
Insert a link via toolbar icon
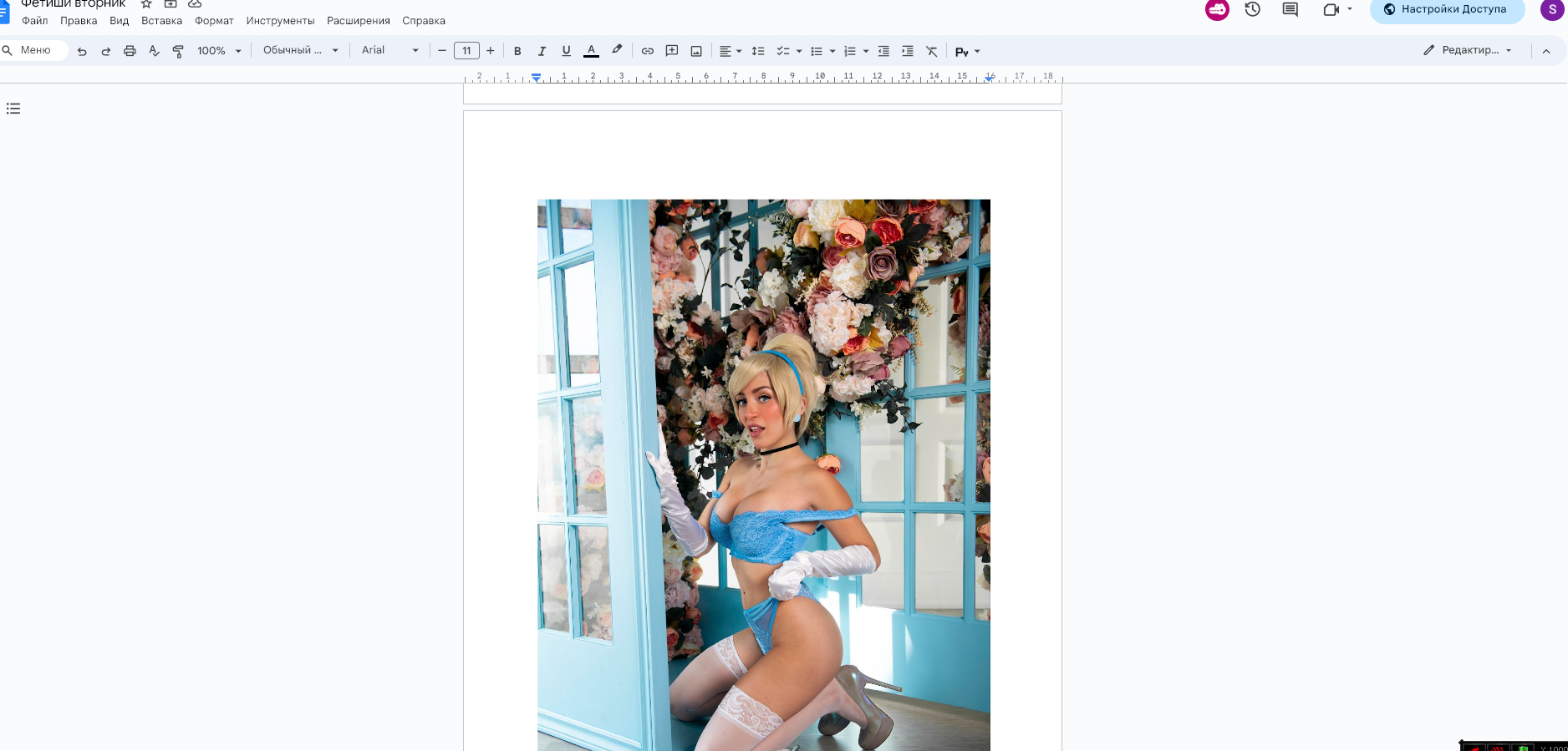point(647,51)
